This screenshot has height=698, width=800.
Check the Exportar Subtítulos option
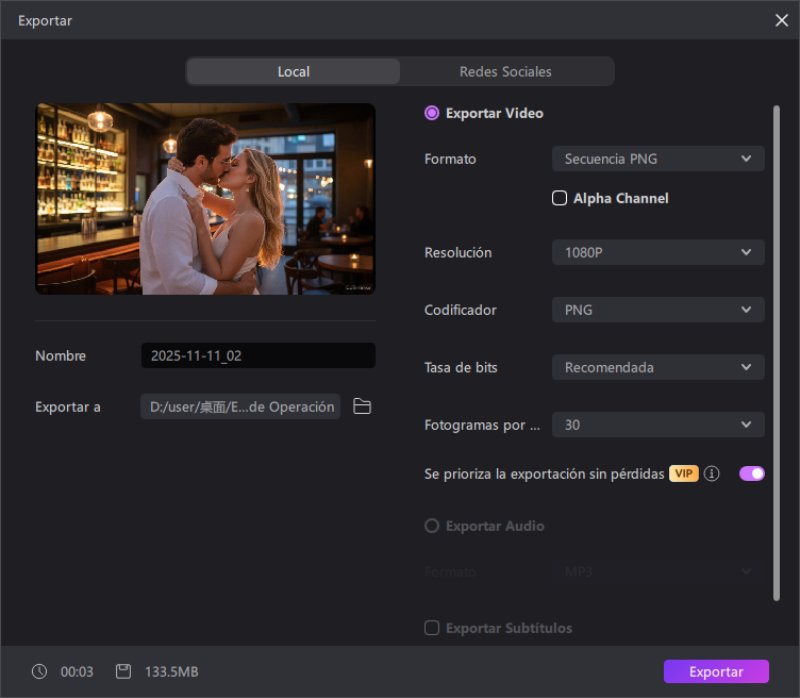(431, 628)
